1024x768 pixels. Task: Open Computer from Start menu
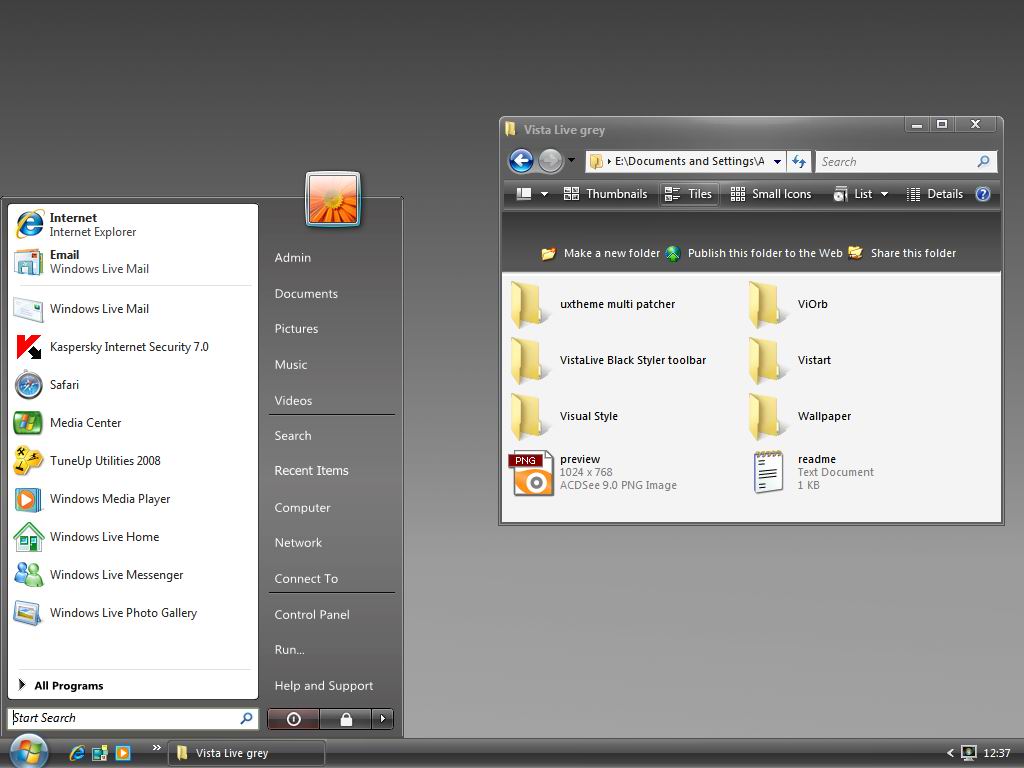pos(302,507)
